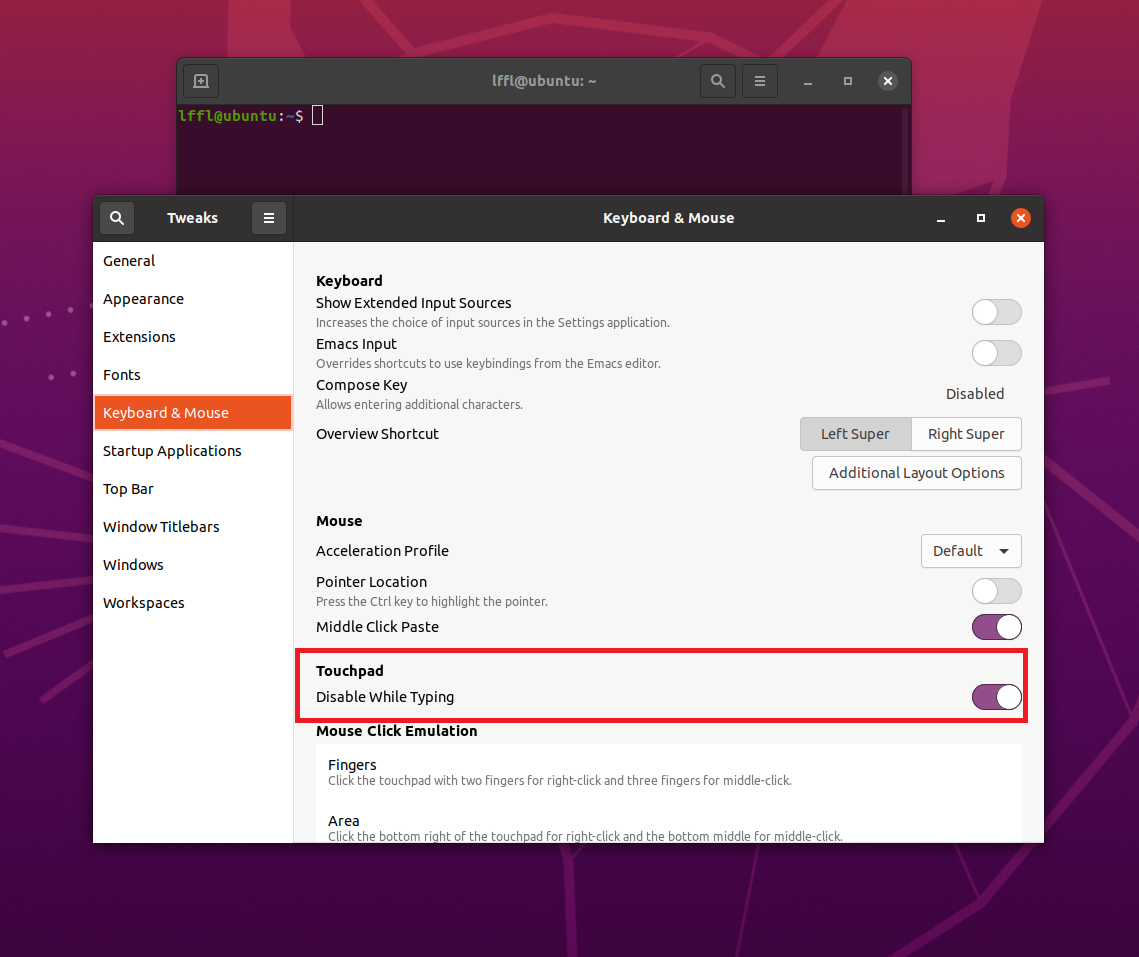Open the Tweaks hamburger menu
Screen dimensions: 1139x957
tap(268, 217)
